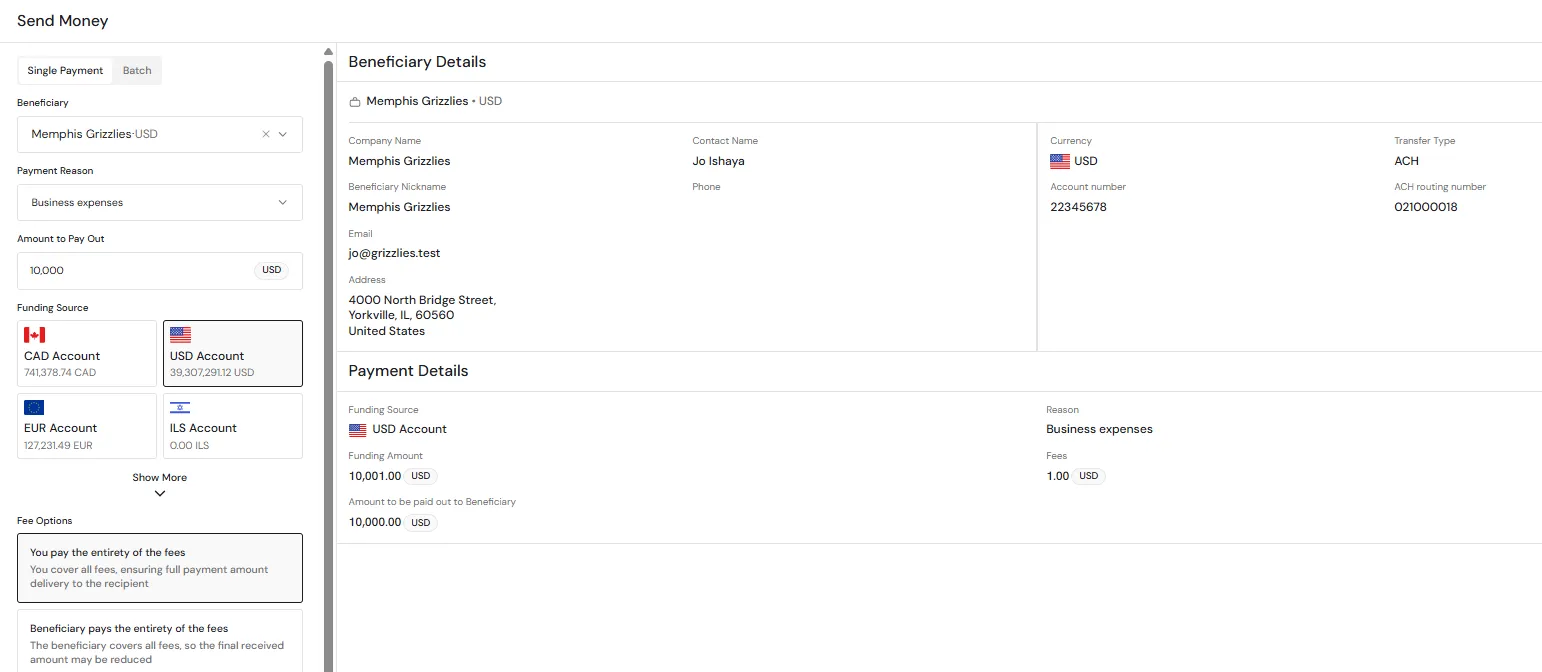
Task: Switch to the Batch tab
Action: (137, 71)
